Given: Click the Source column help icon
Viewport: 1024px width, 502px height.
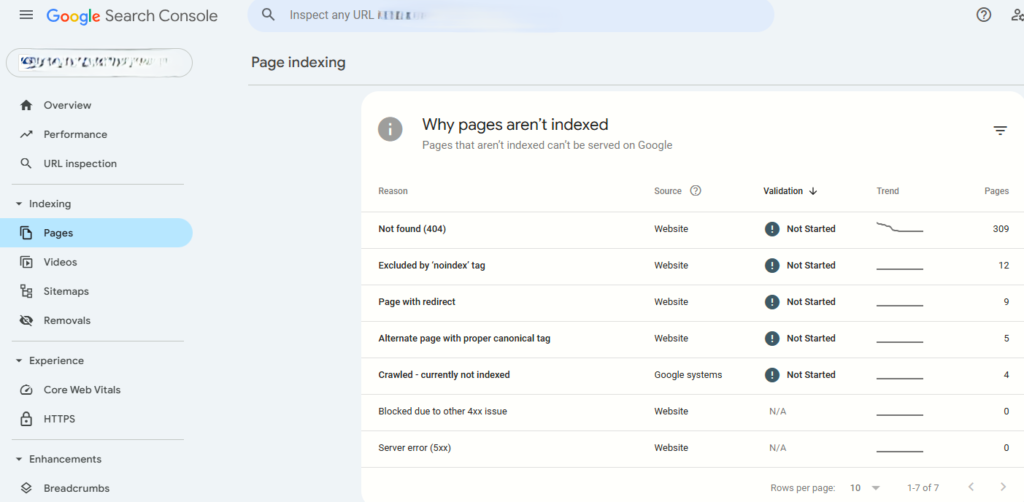Looking at the screenshot, I should pyautogui.click(x=696, y=191).
